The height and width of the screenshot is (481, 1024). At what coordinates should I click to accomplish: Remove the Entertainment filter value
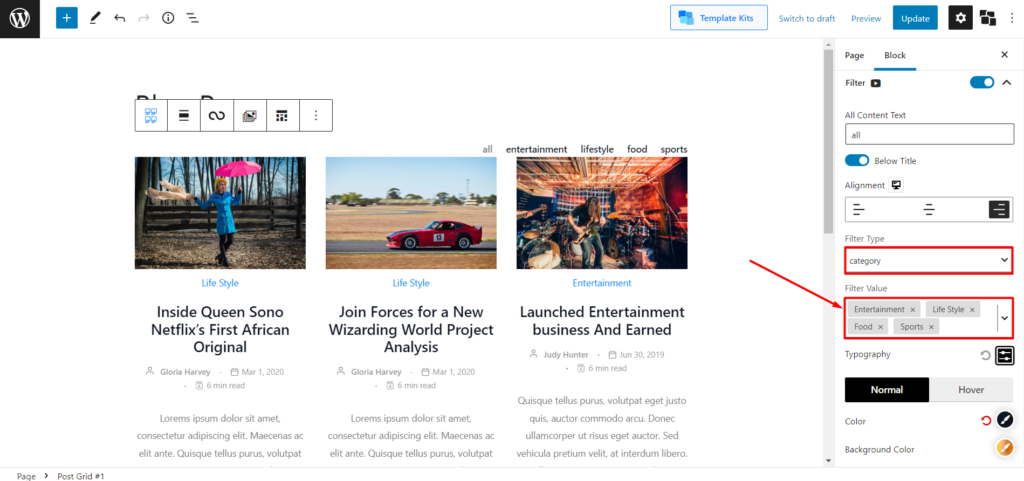click(912, 309)
